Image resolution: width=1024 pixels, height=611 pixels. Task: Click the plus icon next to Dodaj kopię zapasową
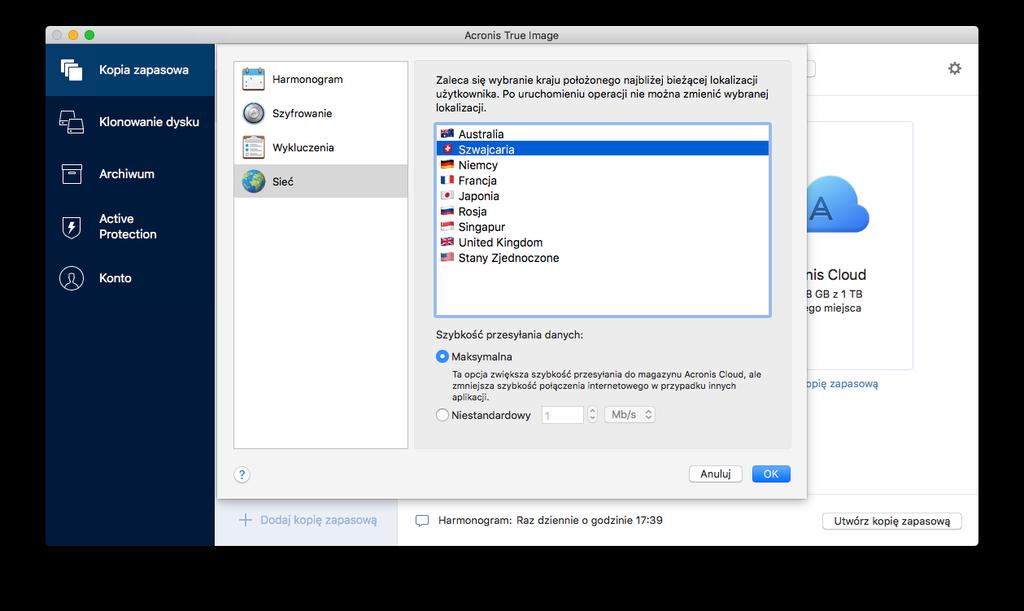coord(245,520)
